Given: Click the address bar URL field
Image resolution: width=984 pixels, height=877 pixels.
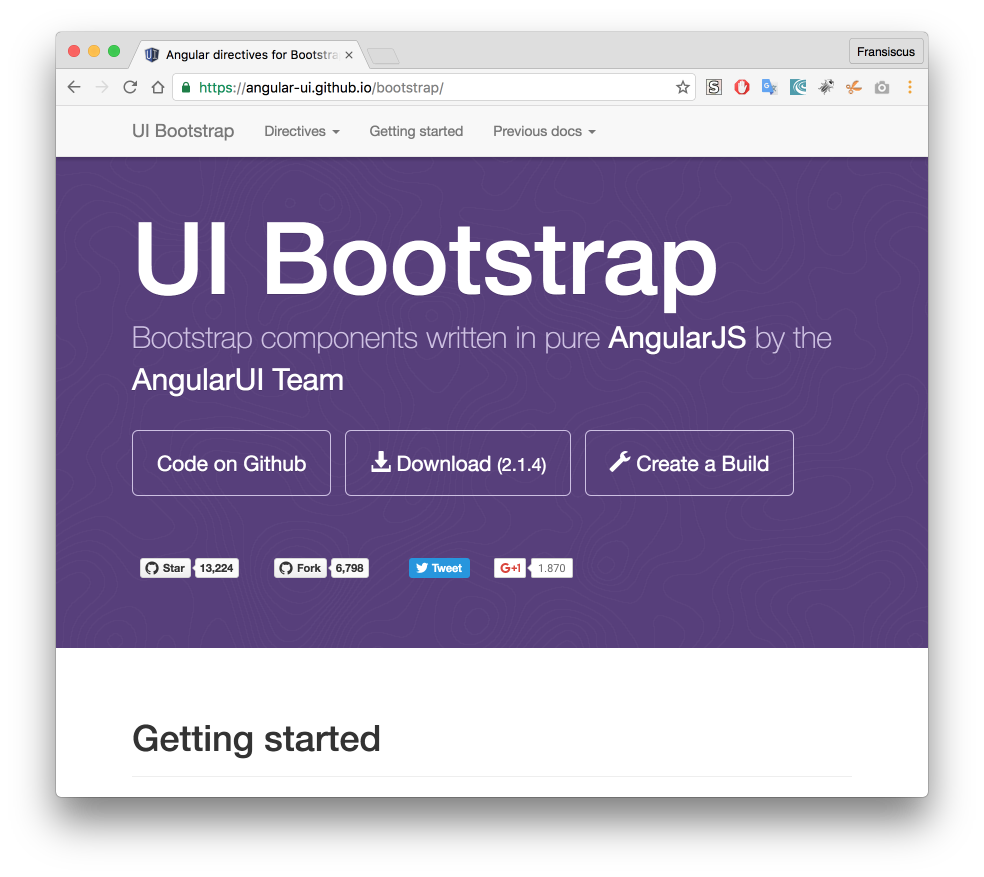Looking at the screenshot, I should (x=430, y=88).
